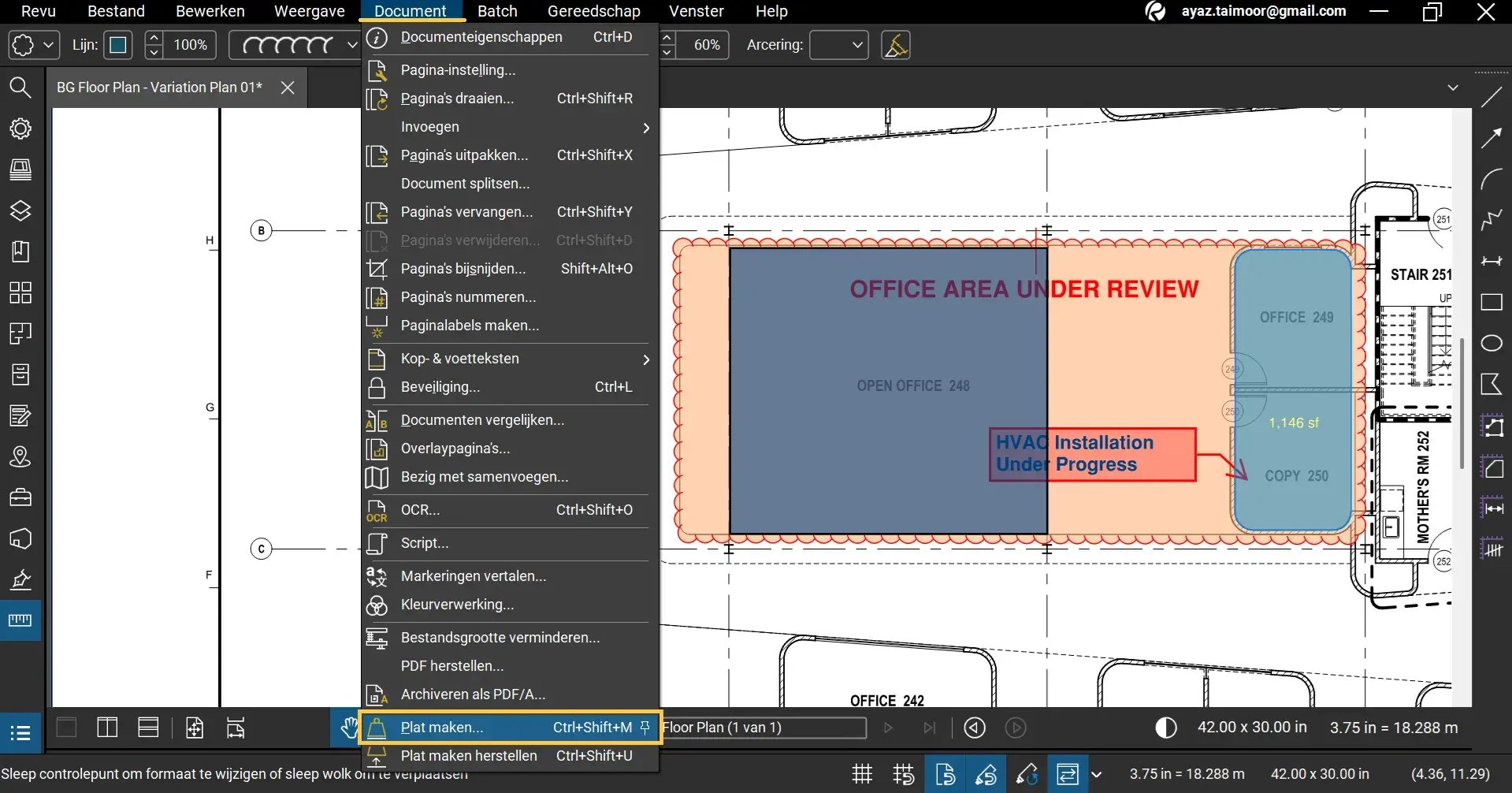1512x793 pixels.
Task: Select the Polygon tool
Action: coord(1492,385)
